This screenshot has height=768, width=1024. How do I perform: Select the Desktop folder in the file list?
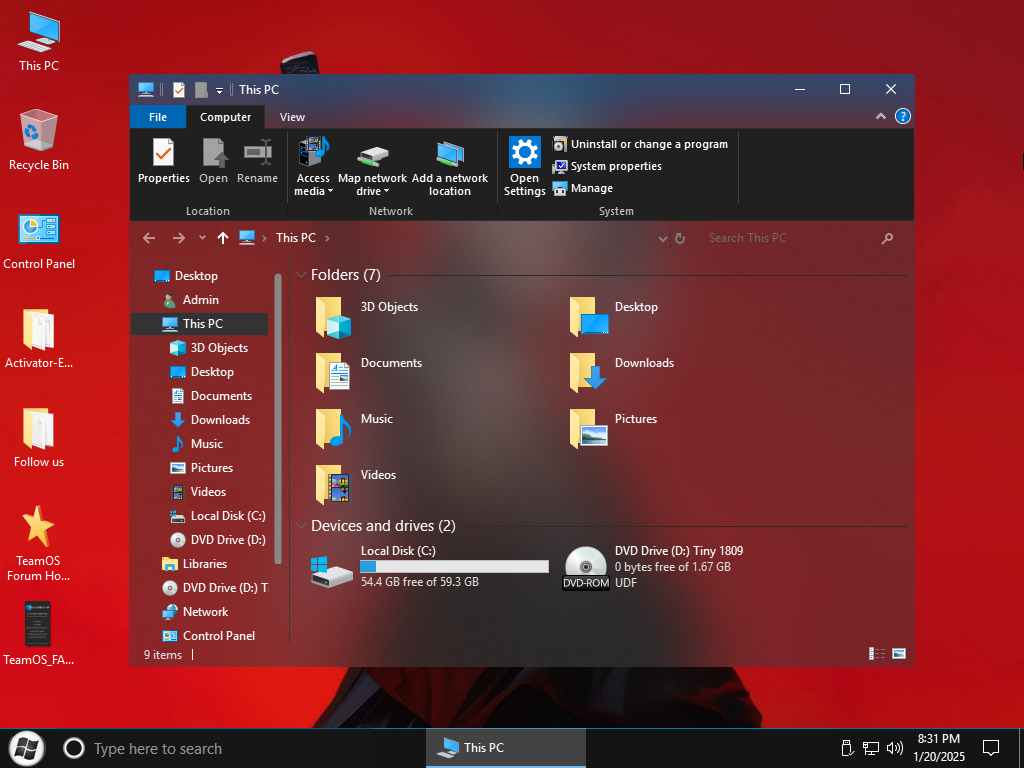(614, 317)
